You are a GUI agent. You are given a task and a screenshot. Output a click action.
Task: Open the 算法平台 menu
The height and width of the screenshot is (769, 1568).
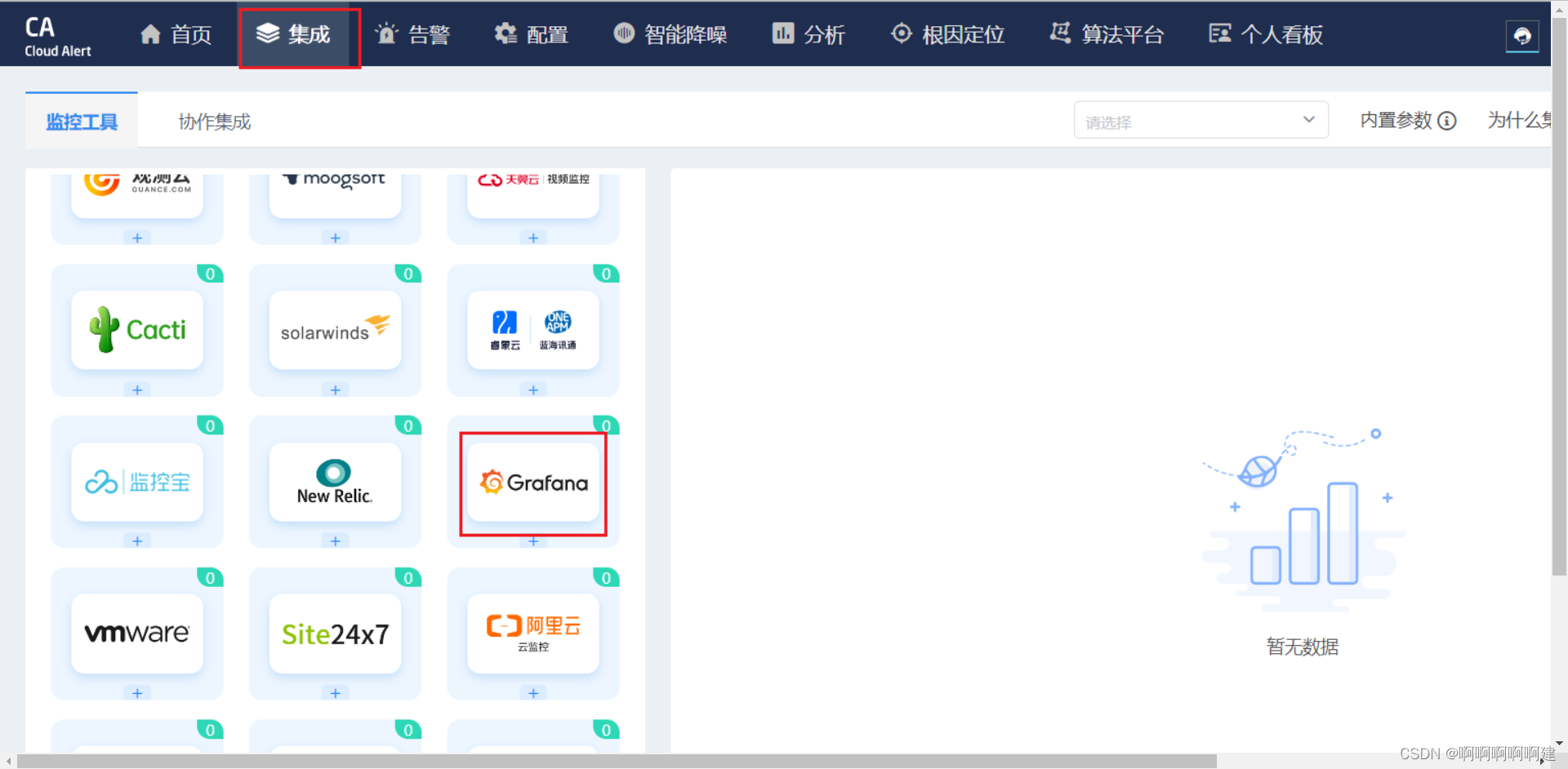(1107, 34)
